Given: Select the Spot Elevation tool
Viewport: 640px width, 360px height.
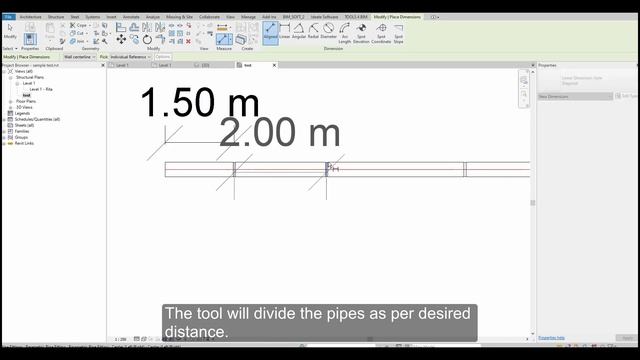Looking at the screenshot, I should click(x=361, y=33).
